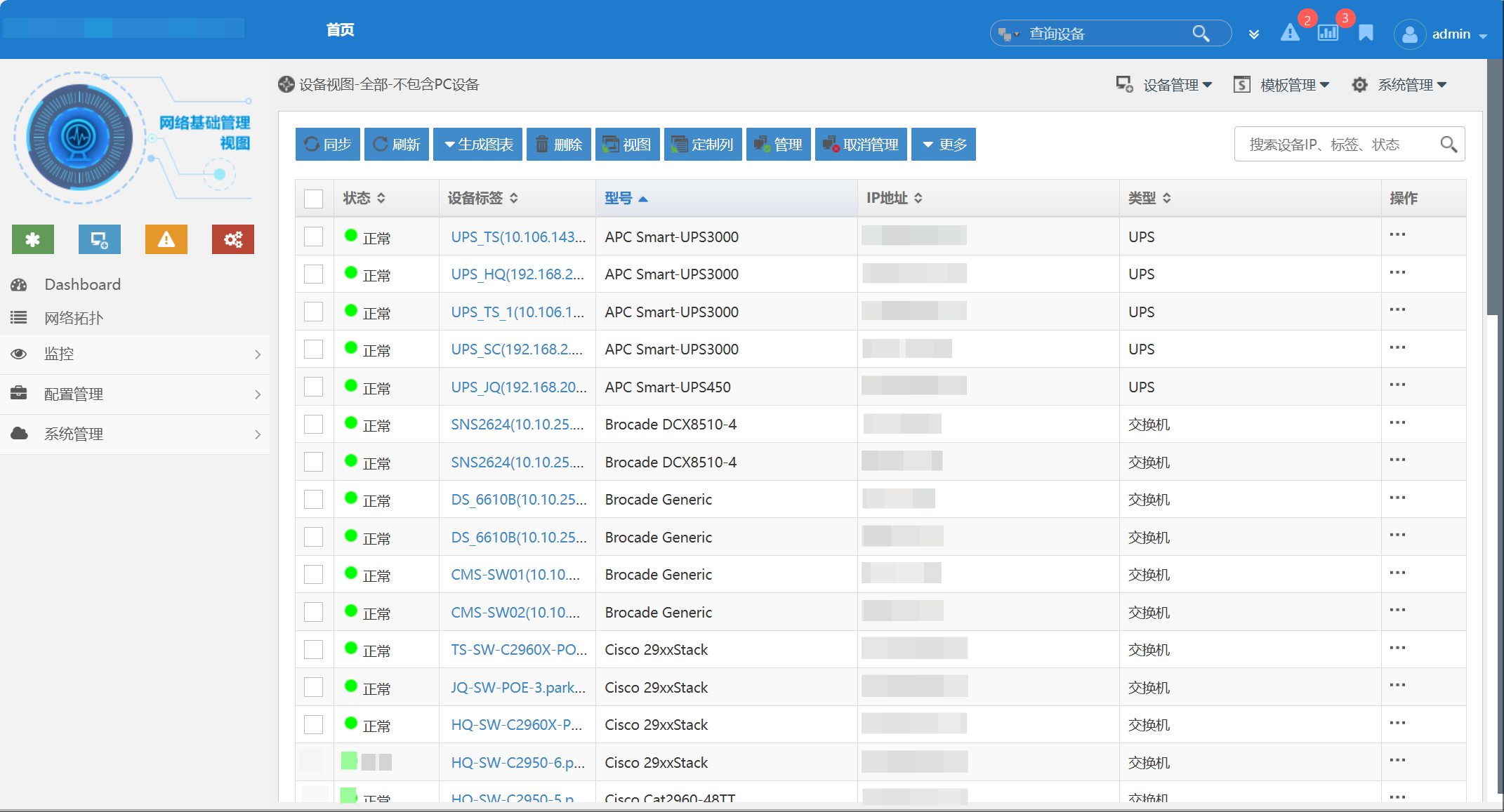Check the box for UPS_TS(10.106.143 row
Screen dimensions: 1504x812
point(313,237)
